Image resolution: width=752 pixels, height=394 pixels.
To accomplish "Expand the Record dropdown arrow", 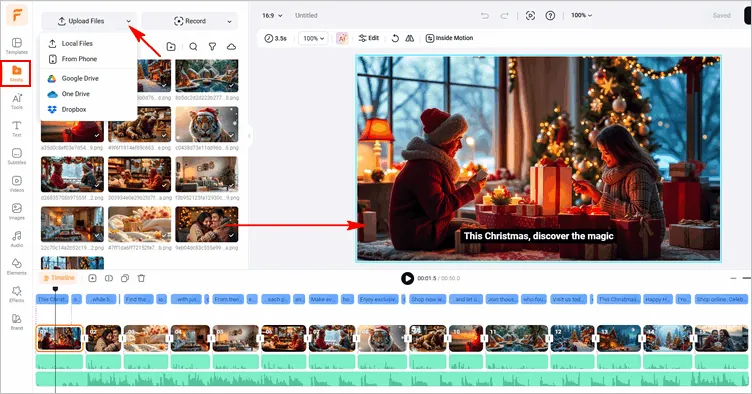I will [229, 21].
